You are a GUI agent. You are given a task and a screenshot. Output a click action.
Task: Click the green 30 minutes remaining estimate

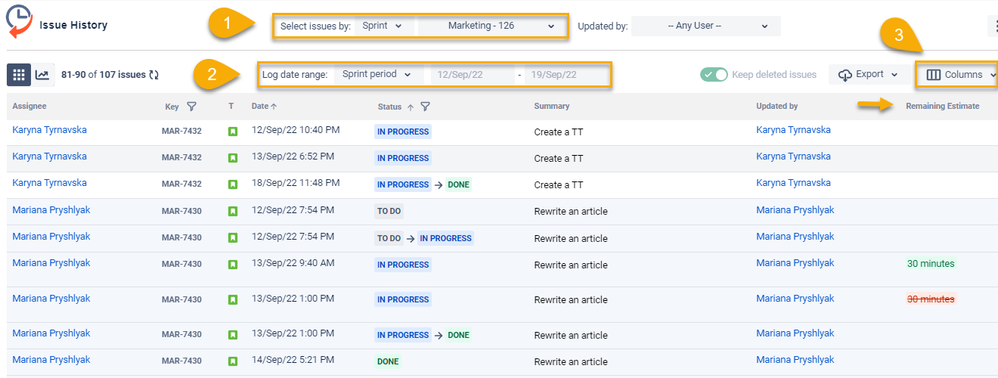931,263
